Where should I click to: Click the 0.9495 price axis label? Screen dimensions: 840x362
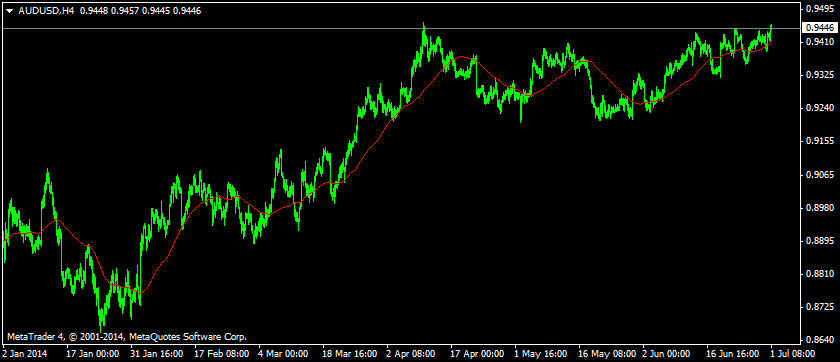tap(821, 9)
